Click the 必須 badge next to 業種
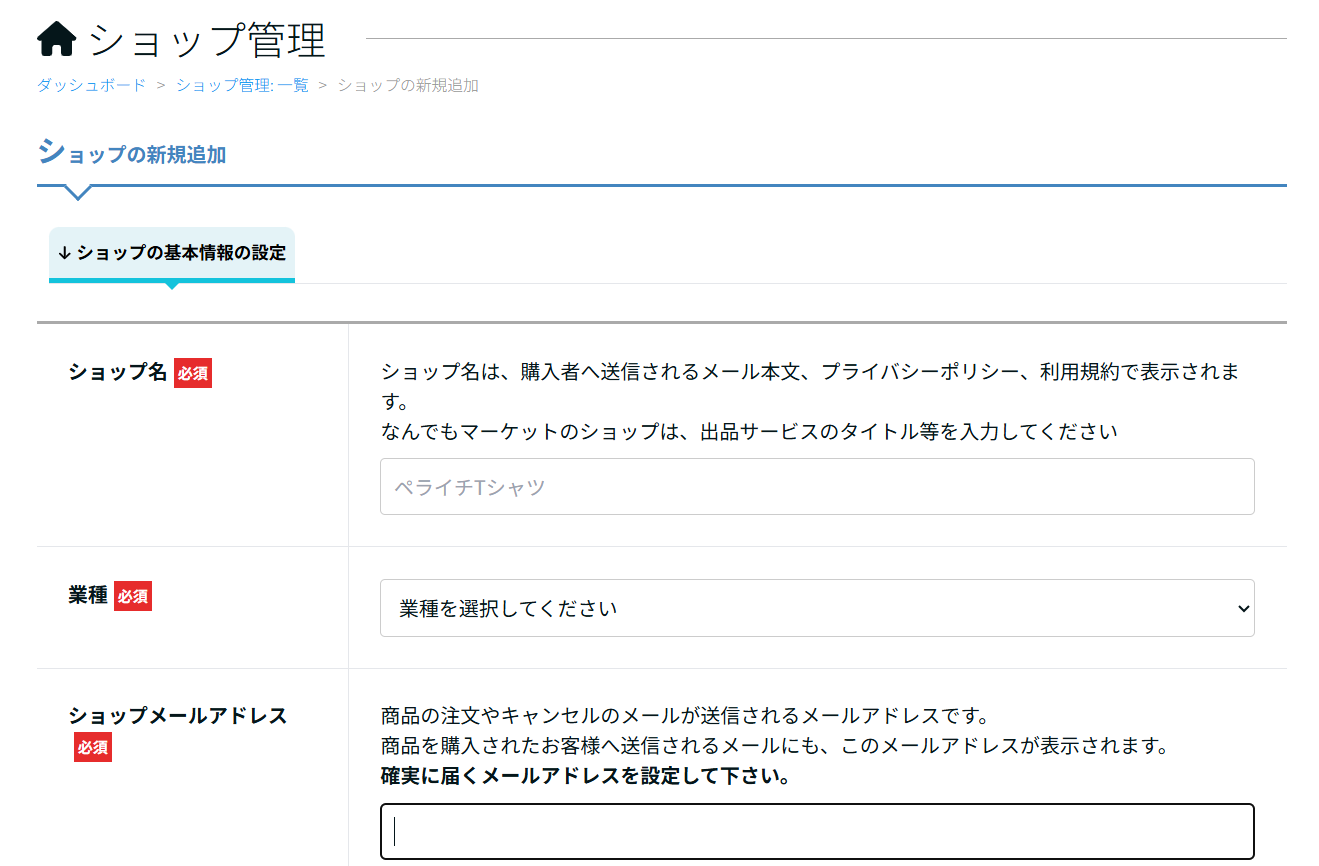Screen dimensions: 1319x866 [x=133, y=597]
